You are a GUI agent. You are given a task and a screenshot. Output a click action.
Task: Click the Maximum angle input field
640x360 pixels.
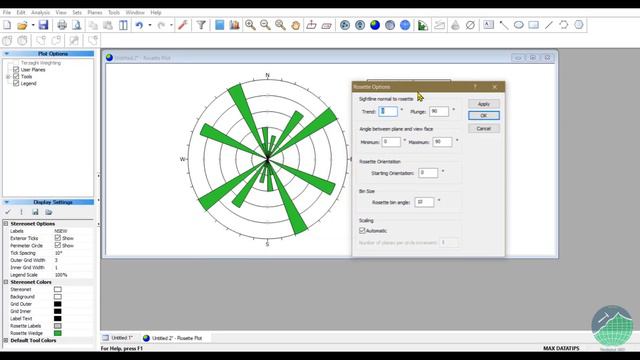442,142
